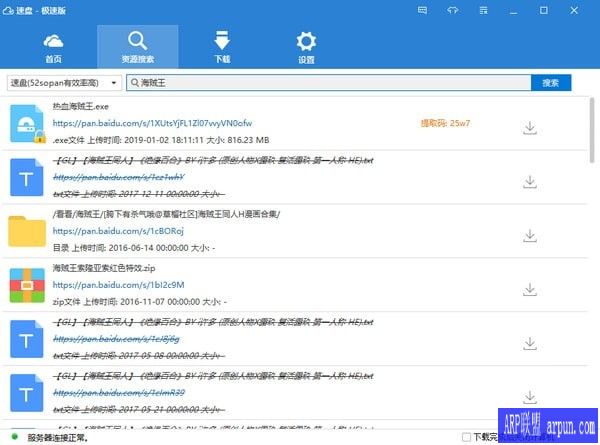Click the 搜索 search button
The height and width of the screenshot is (445, 600).
point(549,82)
